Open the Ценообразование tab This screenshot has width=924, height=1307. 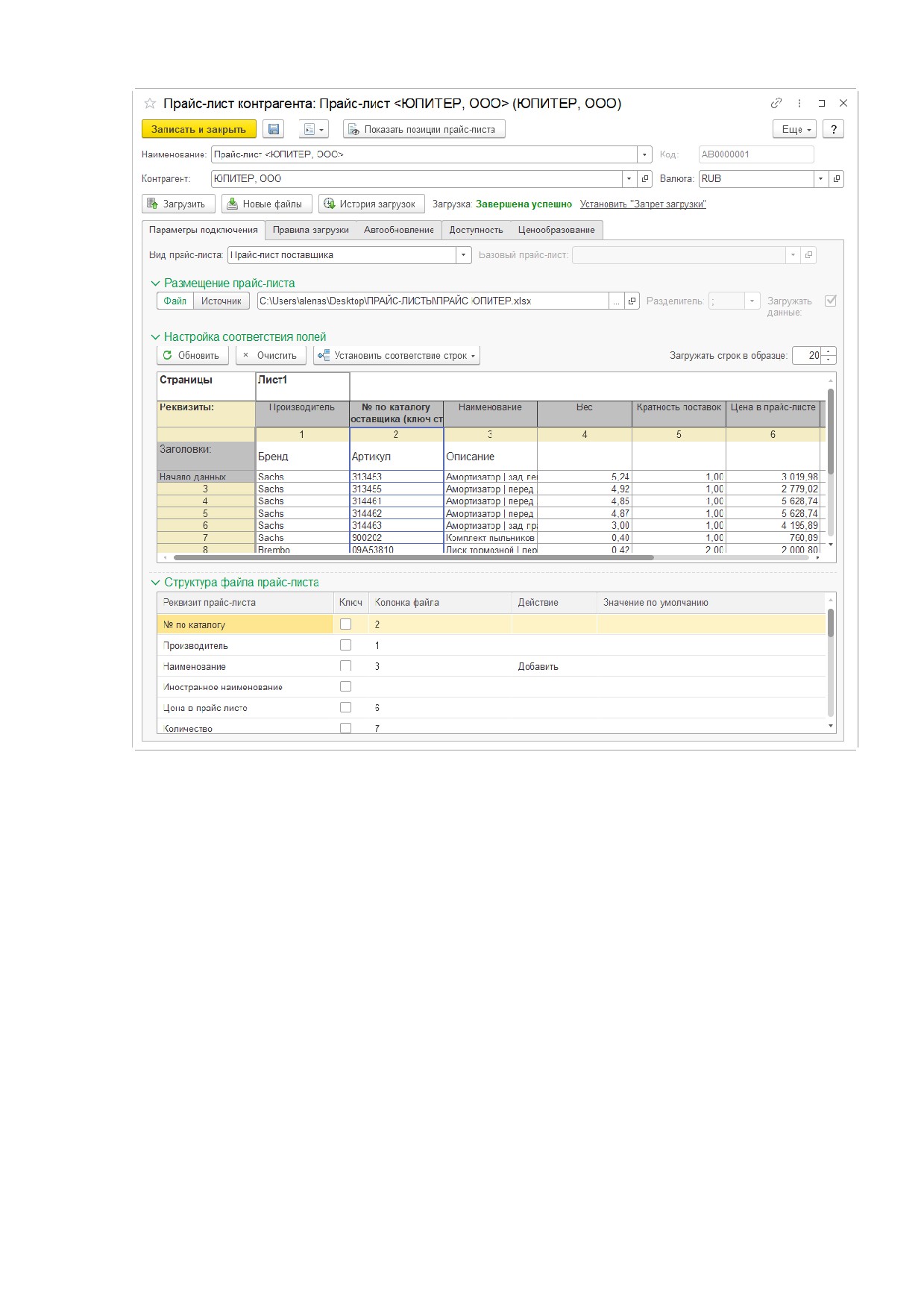pos(556,230)
